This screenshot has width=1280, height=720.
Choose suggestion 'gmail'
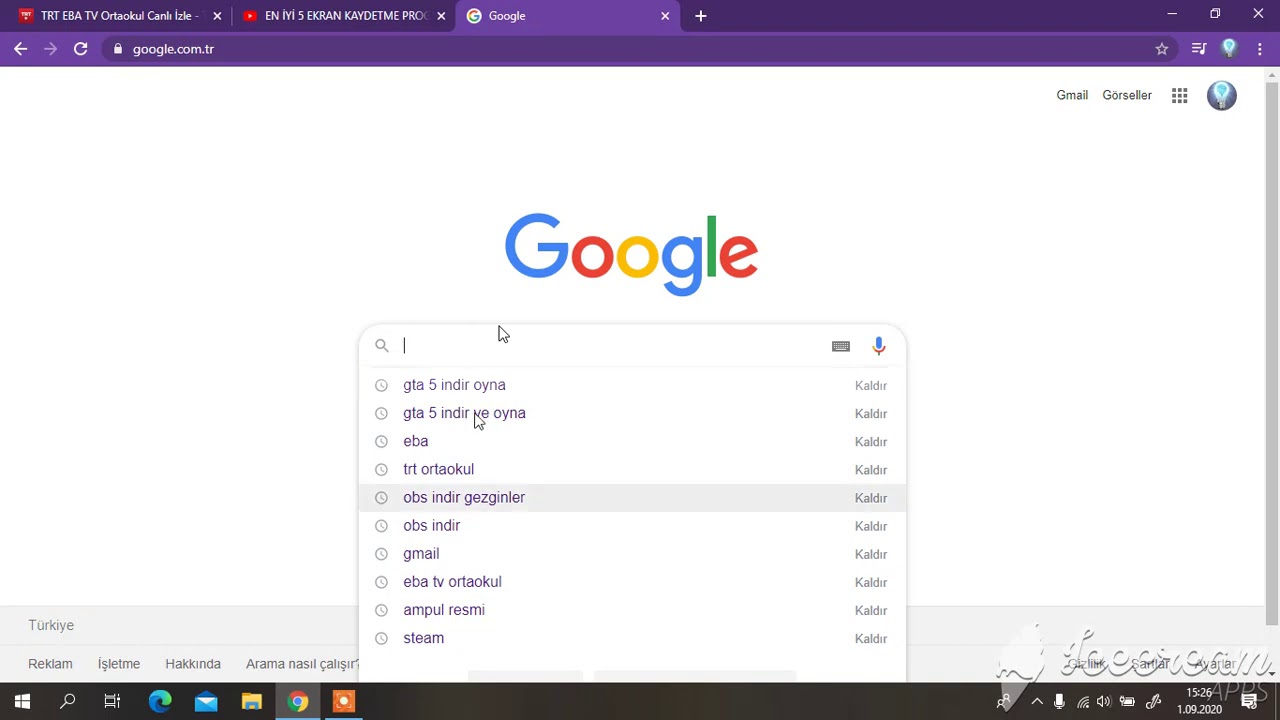coord(421,554)
